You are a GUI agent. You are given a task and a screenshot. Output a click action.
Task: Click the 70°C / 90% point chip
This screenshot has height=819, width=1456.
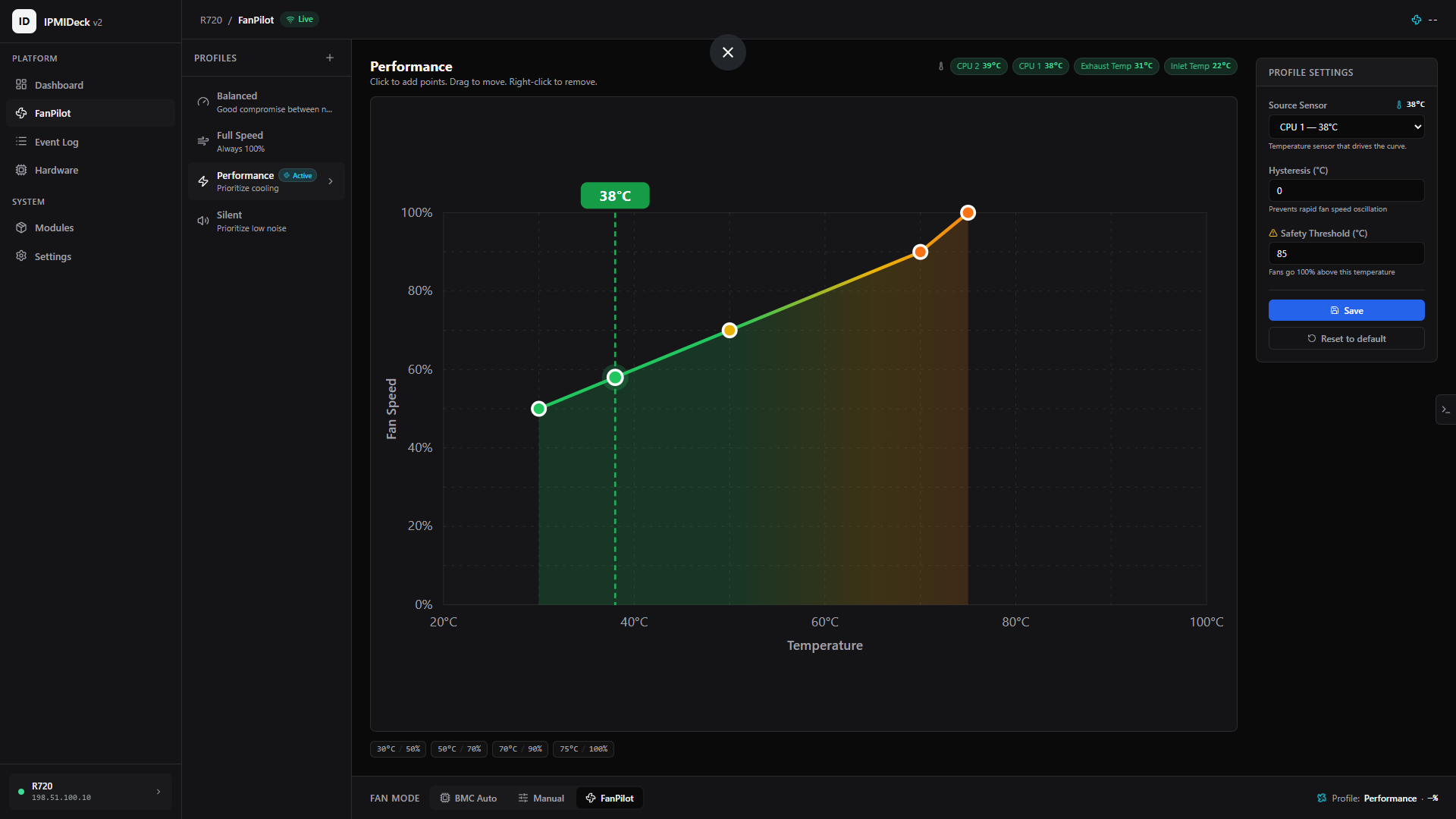click(x=520, y=749)
